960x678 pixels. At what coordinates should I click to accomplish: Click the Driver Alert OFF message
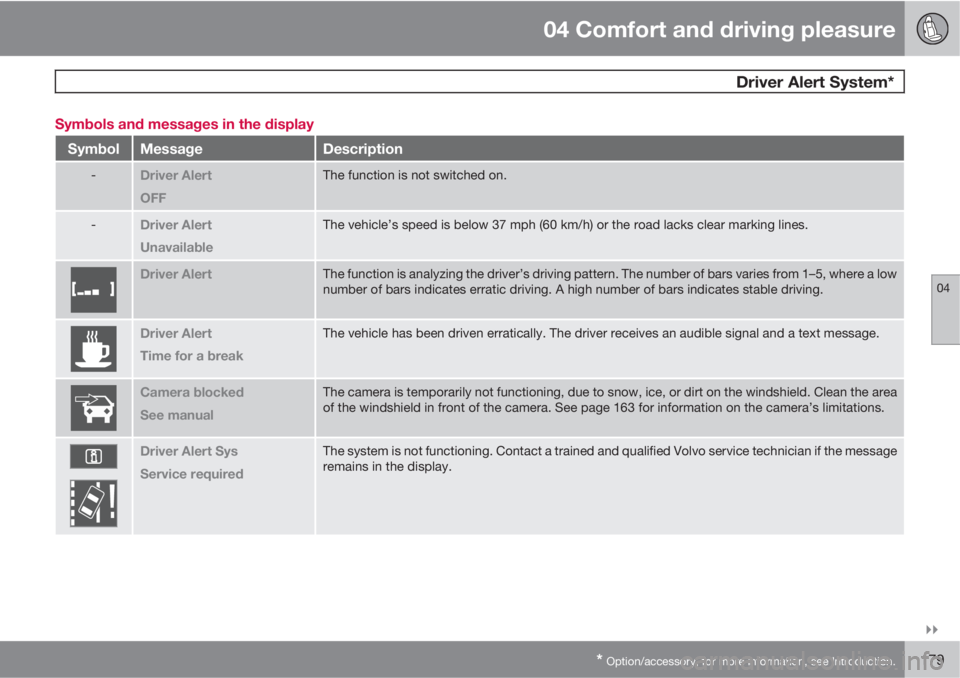point(176,186)
